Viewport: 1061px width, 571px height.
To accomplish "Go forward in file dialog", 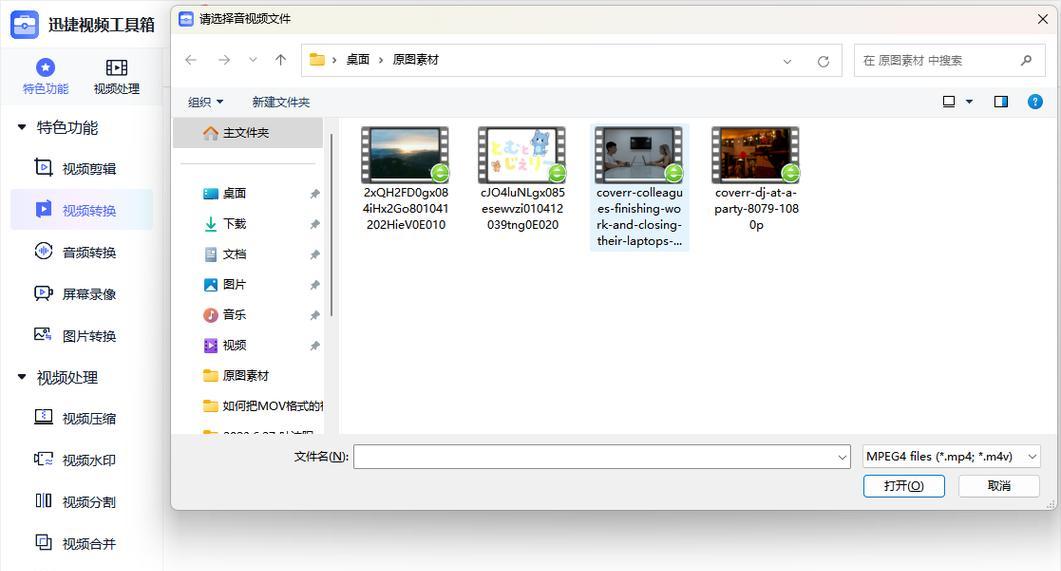I will click(x=224, y=60).
